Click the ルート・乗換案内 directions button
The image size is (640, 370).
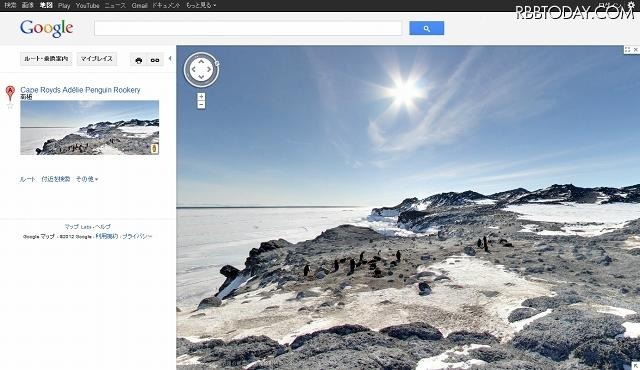tap(46, 59)
